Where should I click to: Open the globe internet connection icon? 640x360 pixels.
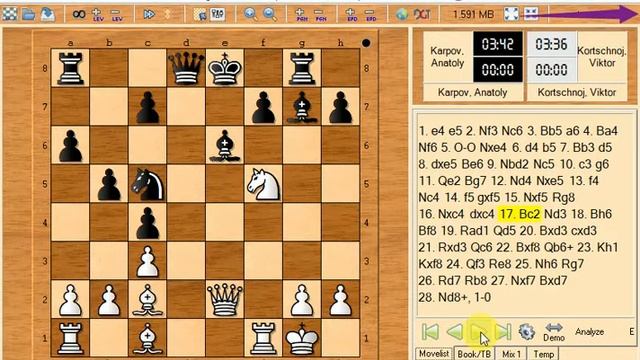pyautogui.click(x=402, y=14)
